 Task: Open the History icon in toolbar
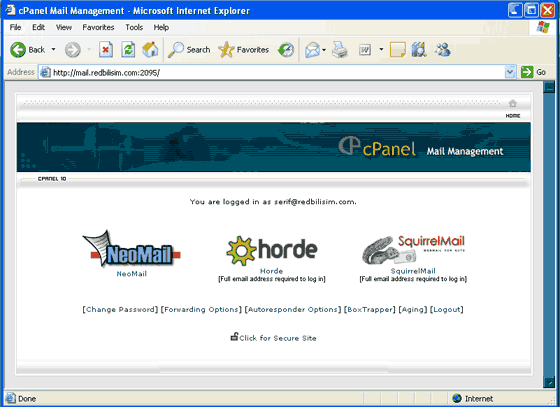point(286,50)
